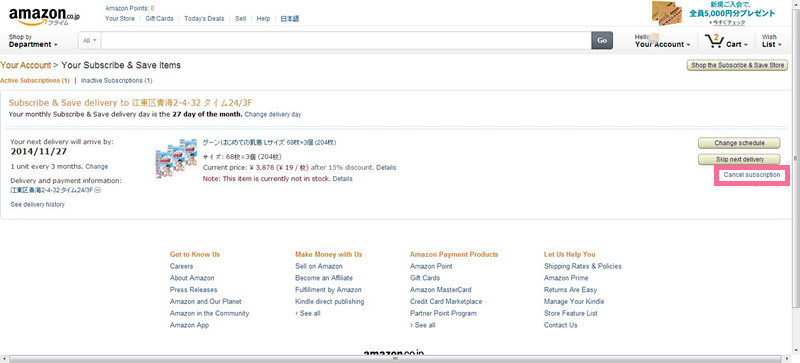
Task: Click inside the search input field
Action: [x=346, y=40]
